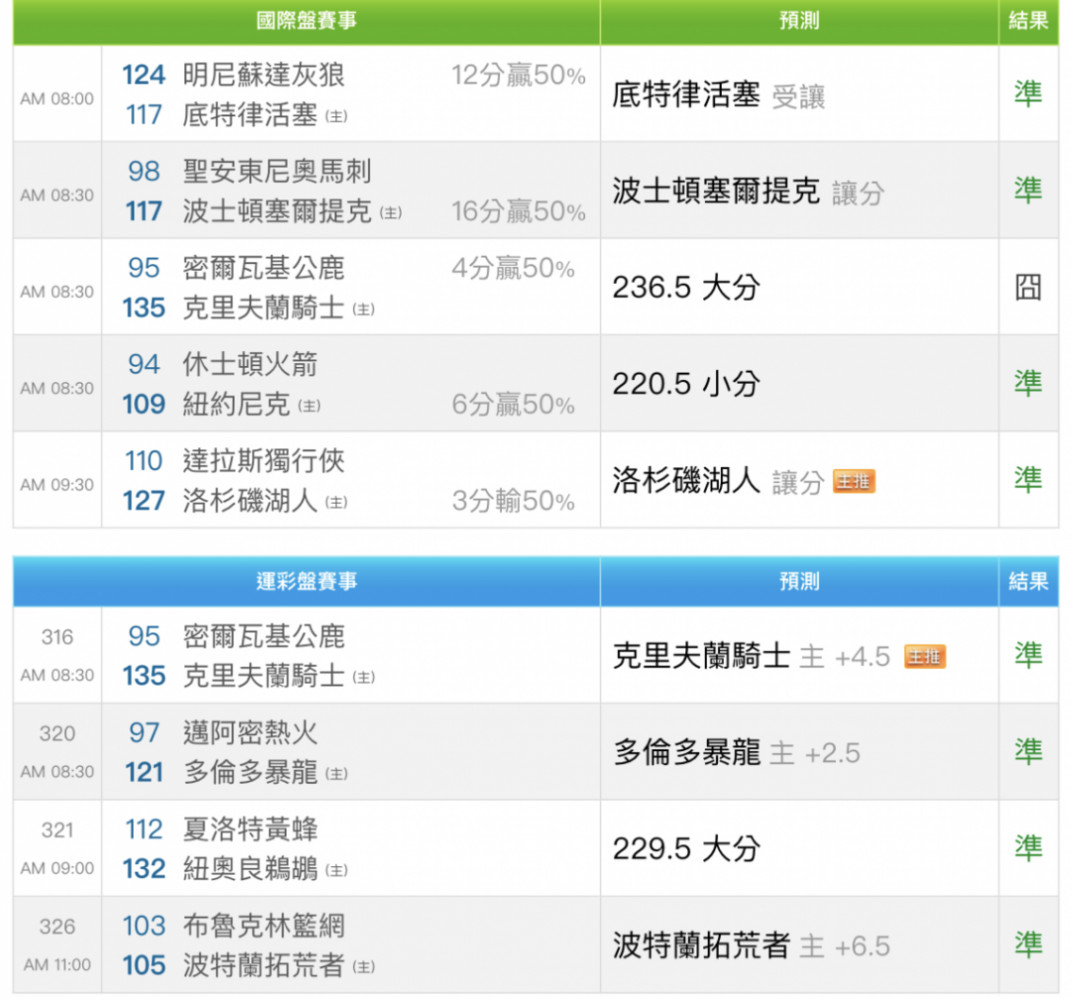Click the 波特蘭拓荒者 主 +6.5 prediction
Image resolution: width=1071 pixels, height=1000 pixels.
point(751,946)
